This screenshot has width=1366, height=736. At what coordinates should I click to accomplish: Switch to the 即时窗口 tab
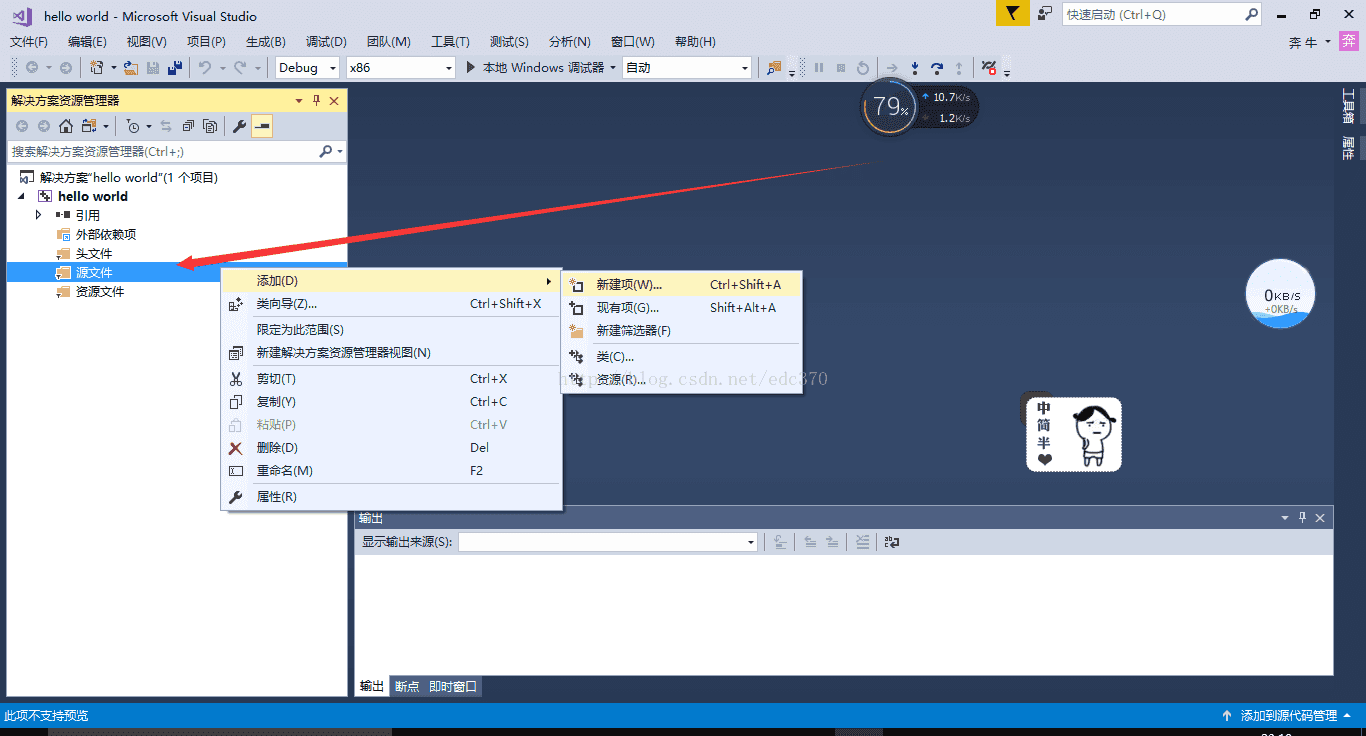[x=453, y=687]
